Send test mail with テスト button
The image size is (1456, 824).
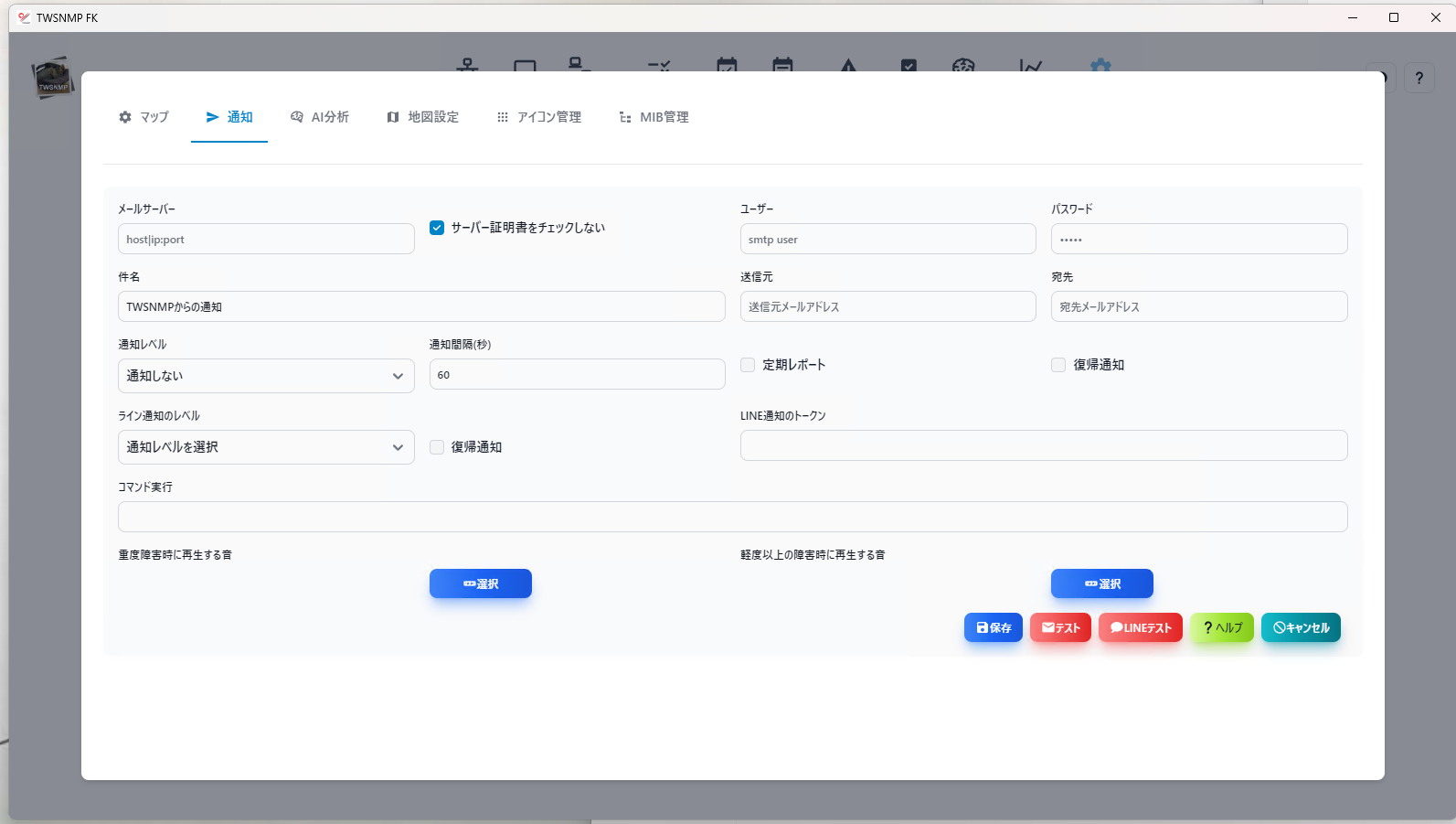1060,627
